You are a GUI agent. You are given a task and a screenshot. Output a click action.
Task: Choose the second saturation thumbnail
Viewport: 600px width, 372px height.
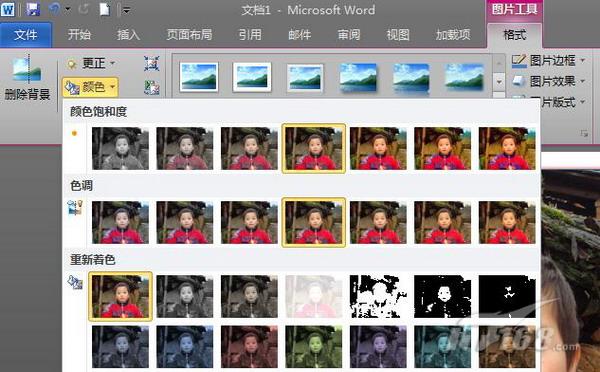click(184, 148)
